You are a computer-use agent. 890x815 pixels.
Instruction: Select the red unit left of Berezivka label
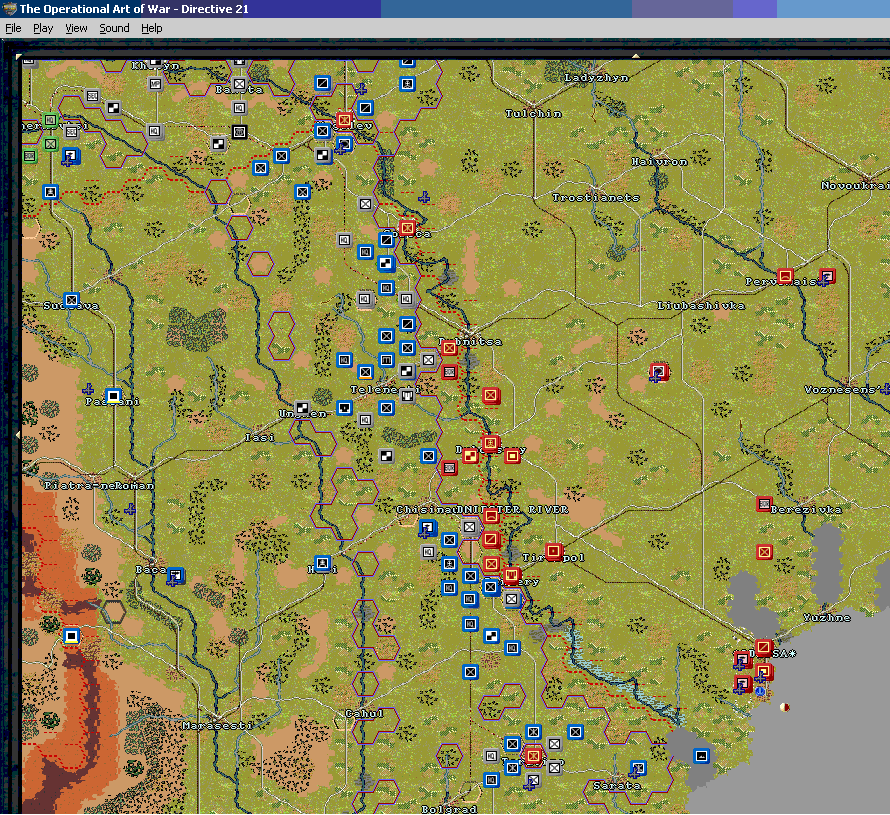point(764,504)
